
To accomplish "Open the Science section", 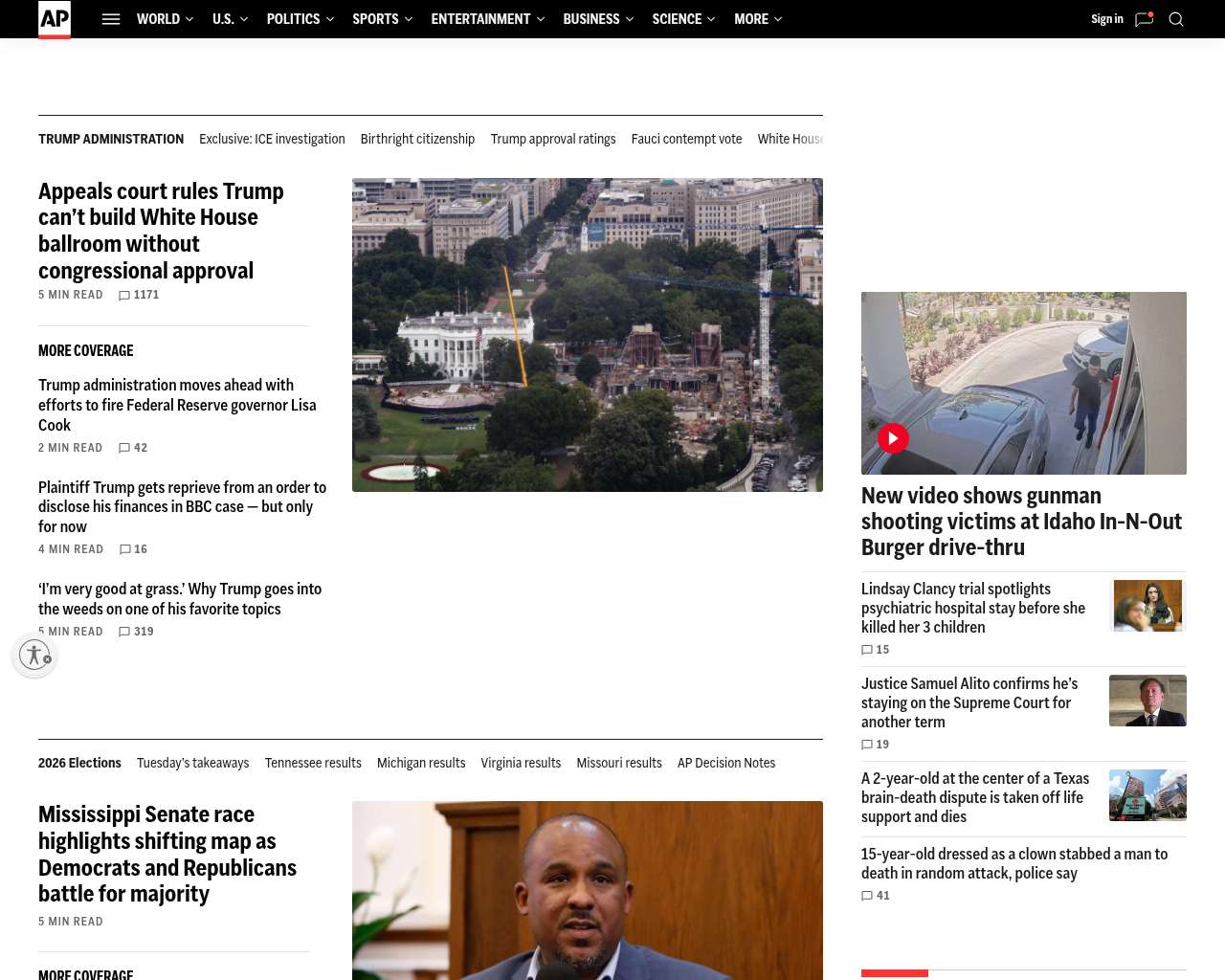I will coord(677,19).
